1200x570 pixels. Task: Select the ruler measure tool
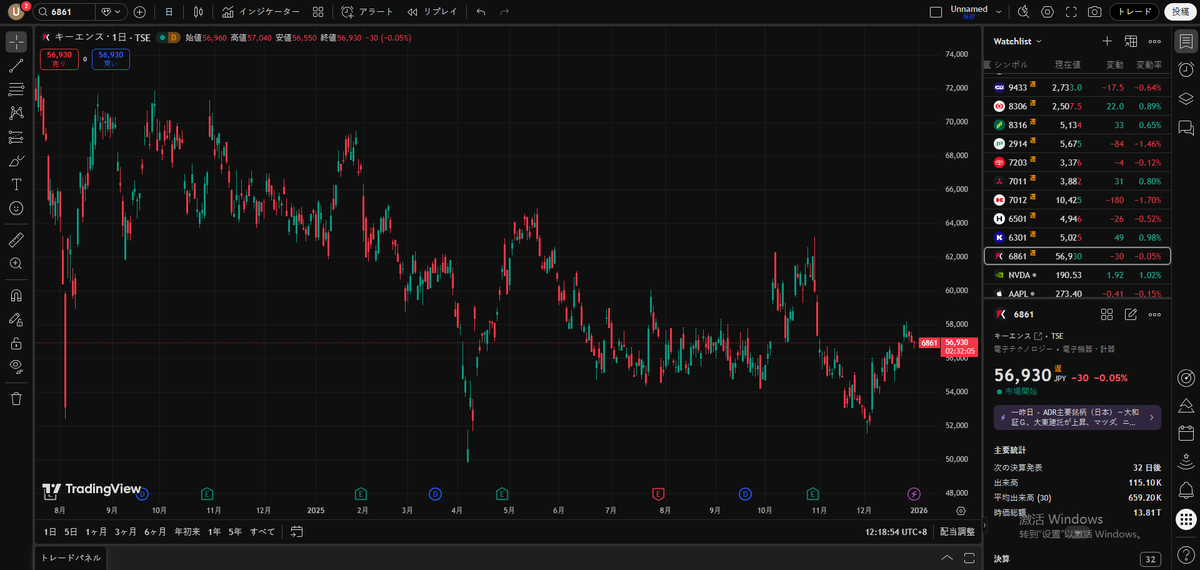click(x=16, y=240)
